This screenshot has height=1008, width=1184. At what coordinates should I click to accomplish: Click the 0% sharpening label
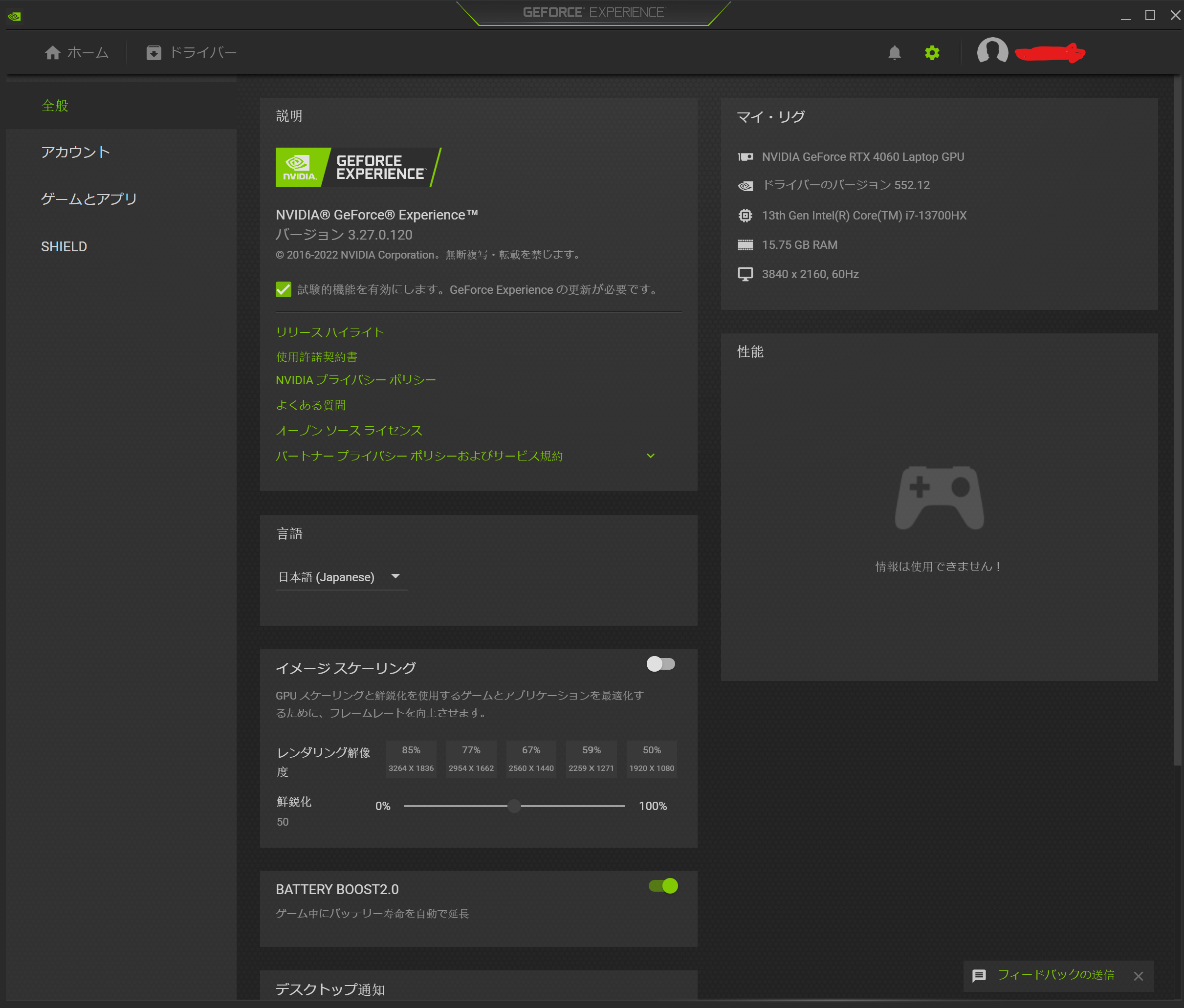(383, 806)
